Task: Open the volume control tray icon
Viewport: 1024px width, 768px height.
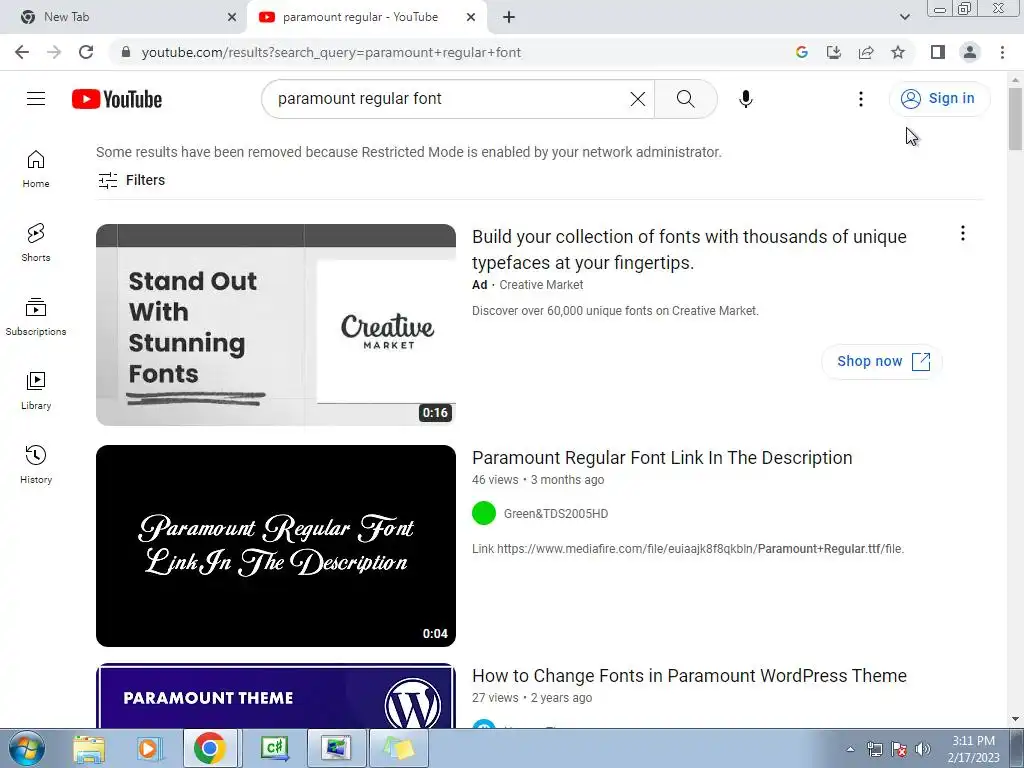Action: pyautogui.click(x=922, y=749)
